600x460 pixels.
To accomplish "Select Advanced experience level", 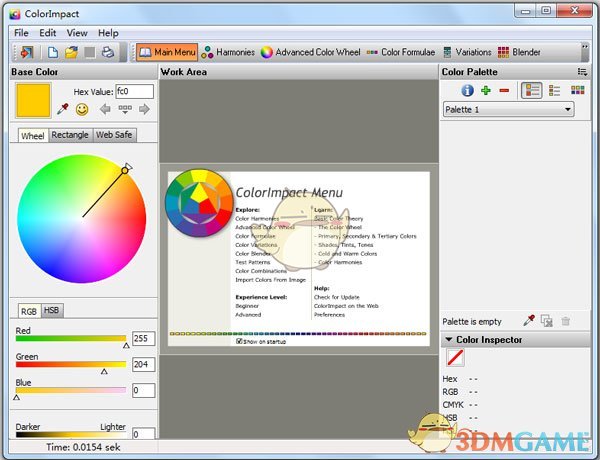I will tap(248, 315).
